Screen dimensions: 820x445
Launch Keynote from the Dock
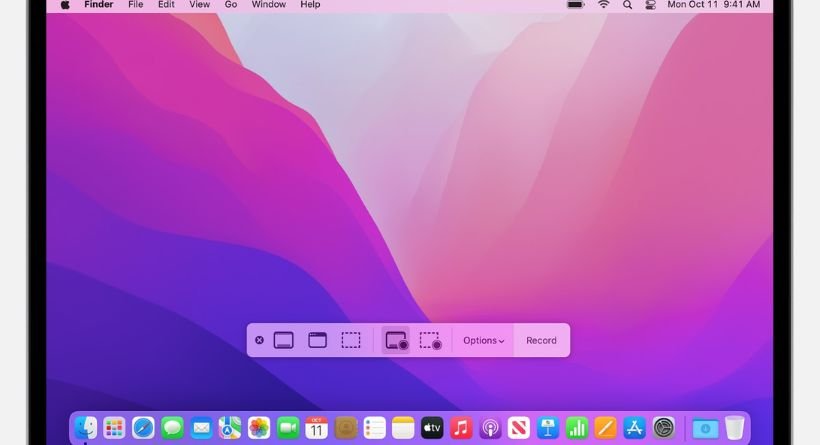(548, 428)
